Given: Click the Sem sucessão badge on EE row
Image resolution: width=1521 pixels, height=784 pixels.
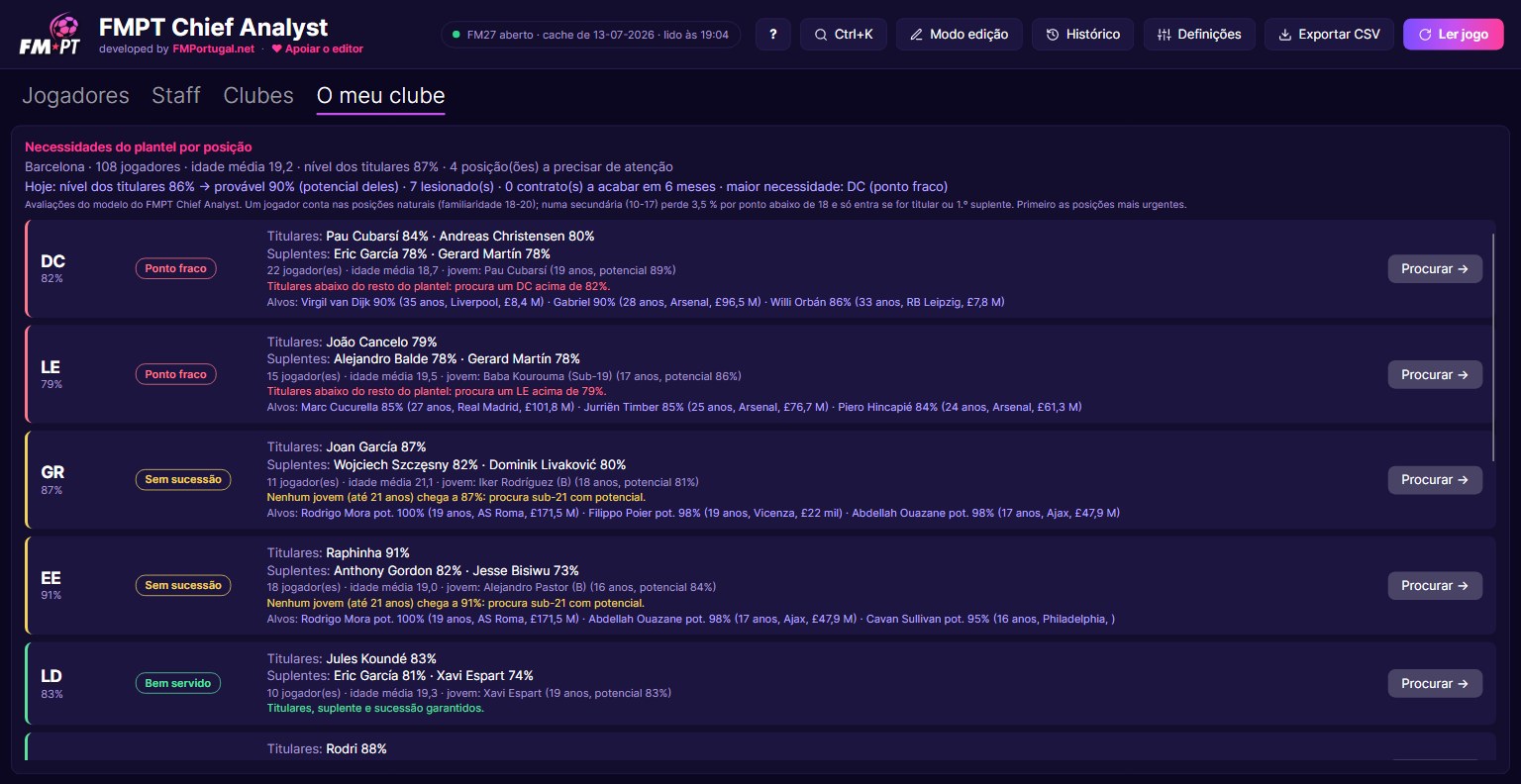Looking at the screenshot, I should (x=183, y=585).
